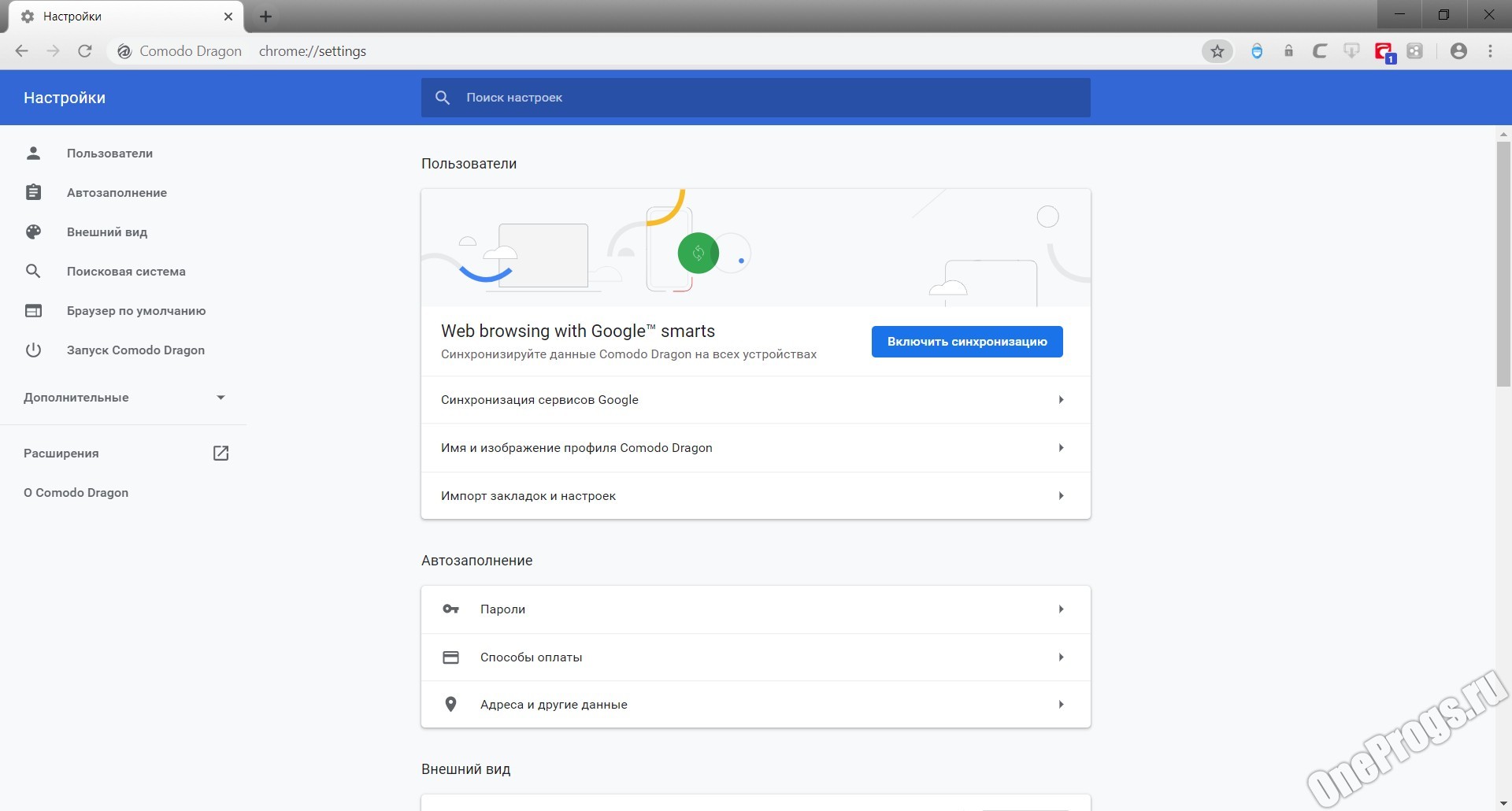Focus the Поиск настроек search field
1512x811 pixels.
tap(756, 98)
